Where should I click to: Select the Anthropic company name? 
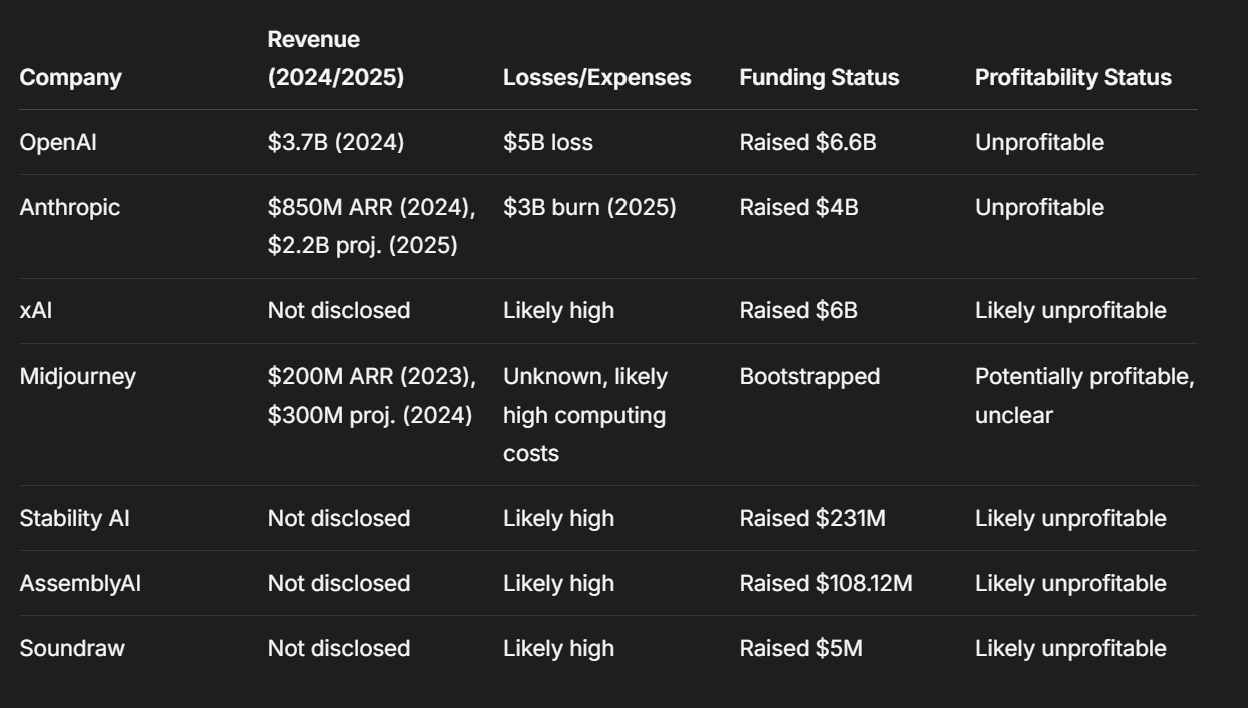[67, 207]
